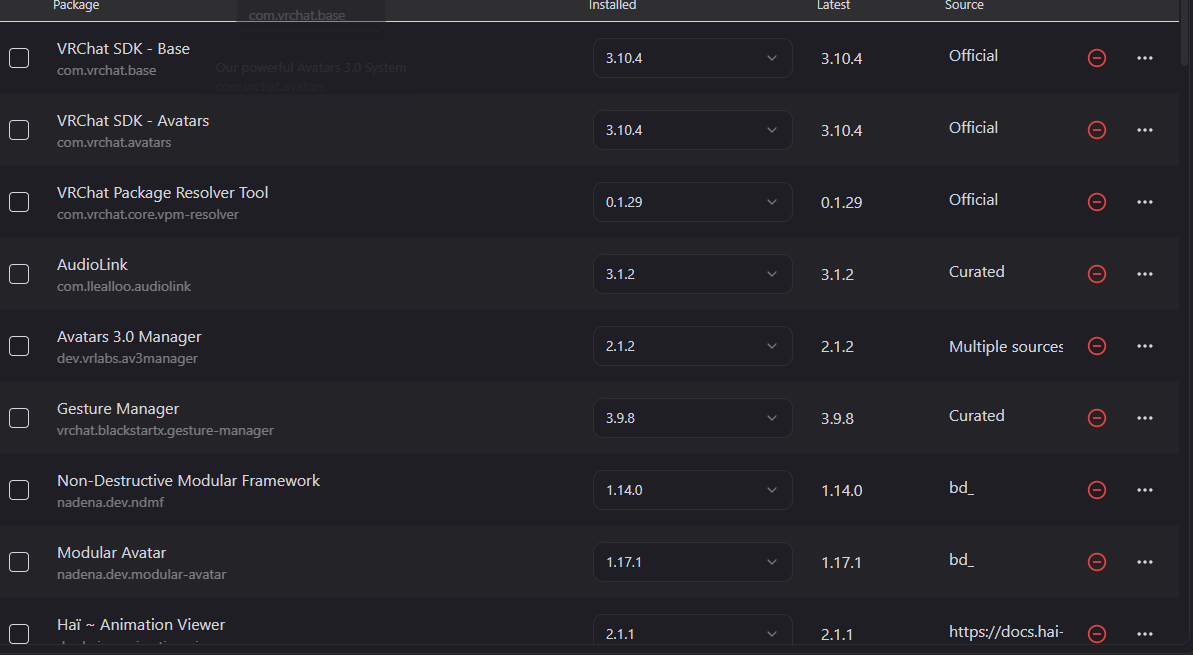Tick the AudioLink checkbox

point(19,274)
